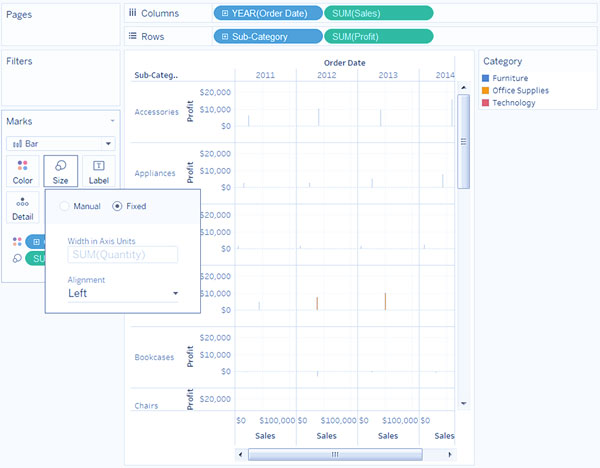Viewport: 600px width, 468px height.
Task: Click the Sub-Categ.. header label
Action: [156, 75]
